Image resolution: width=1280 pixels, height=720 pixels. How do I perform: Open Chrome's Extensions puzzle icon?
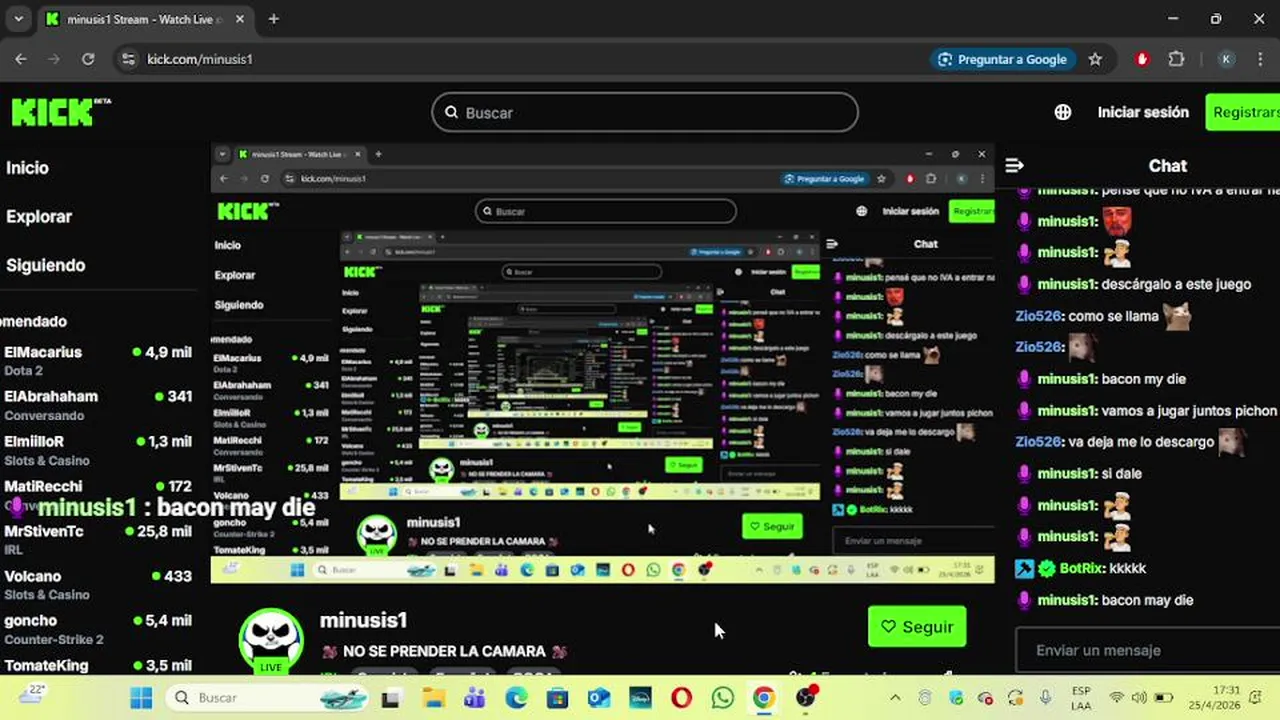point(1177,59)
